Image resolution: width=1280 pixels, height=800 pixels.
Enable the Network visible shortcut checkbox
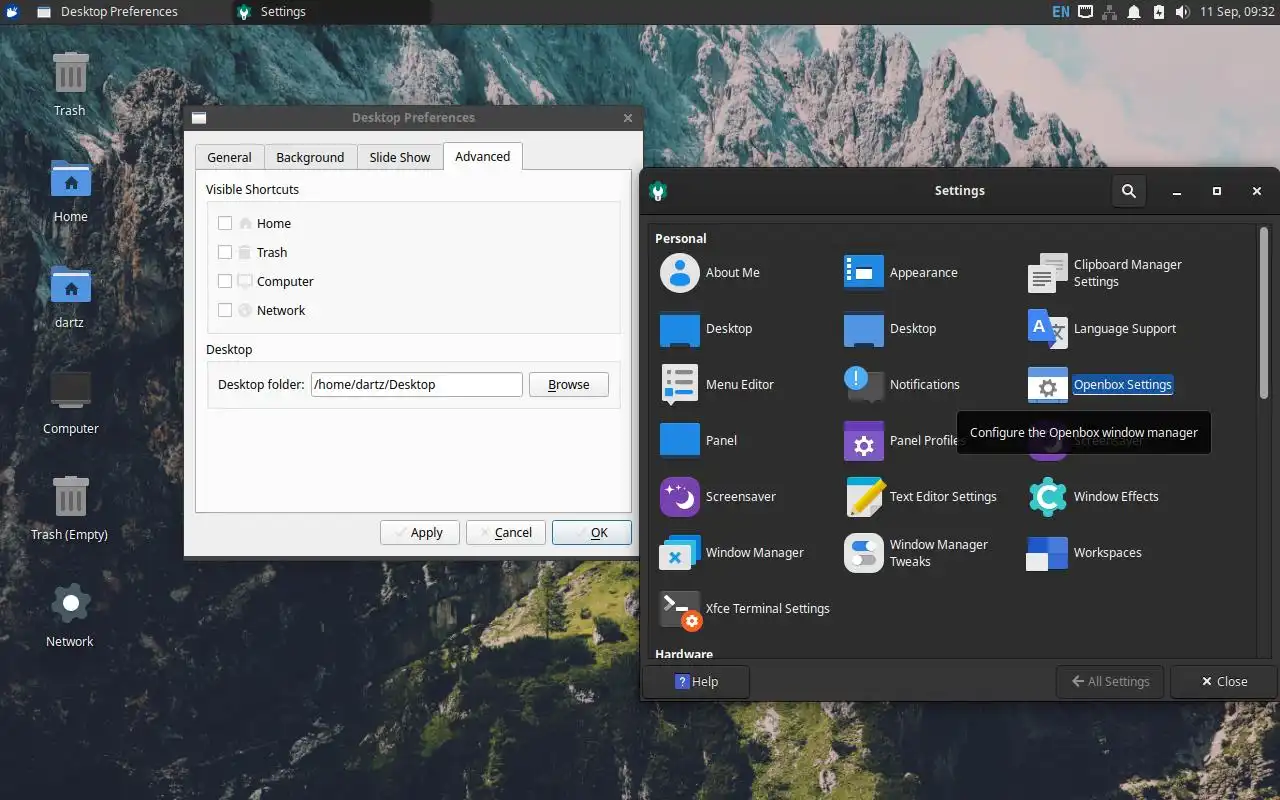[225, 310]
